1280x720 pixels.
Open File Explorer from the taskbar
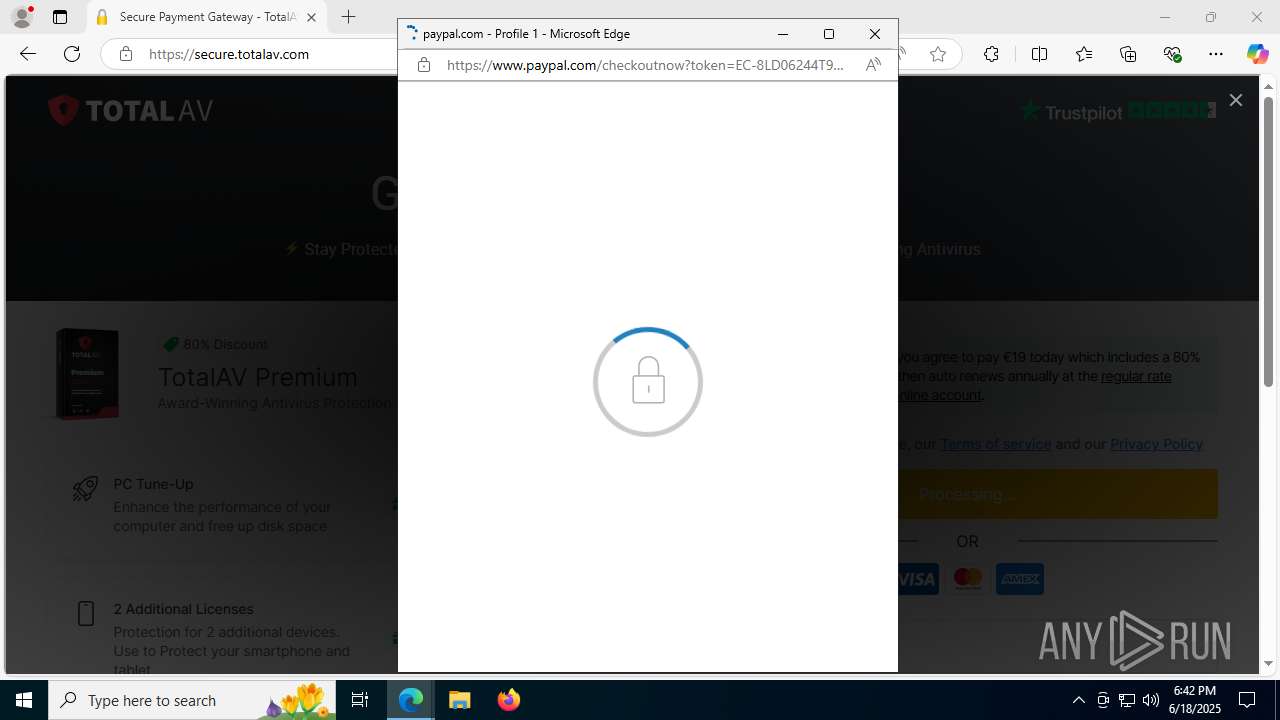point(459,700)
